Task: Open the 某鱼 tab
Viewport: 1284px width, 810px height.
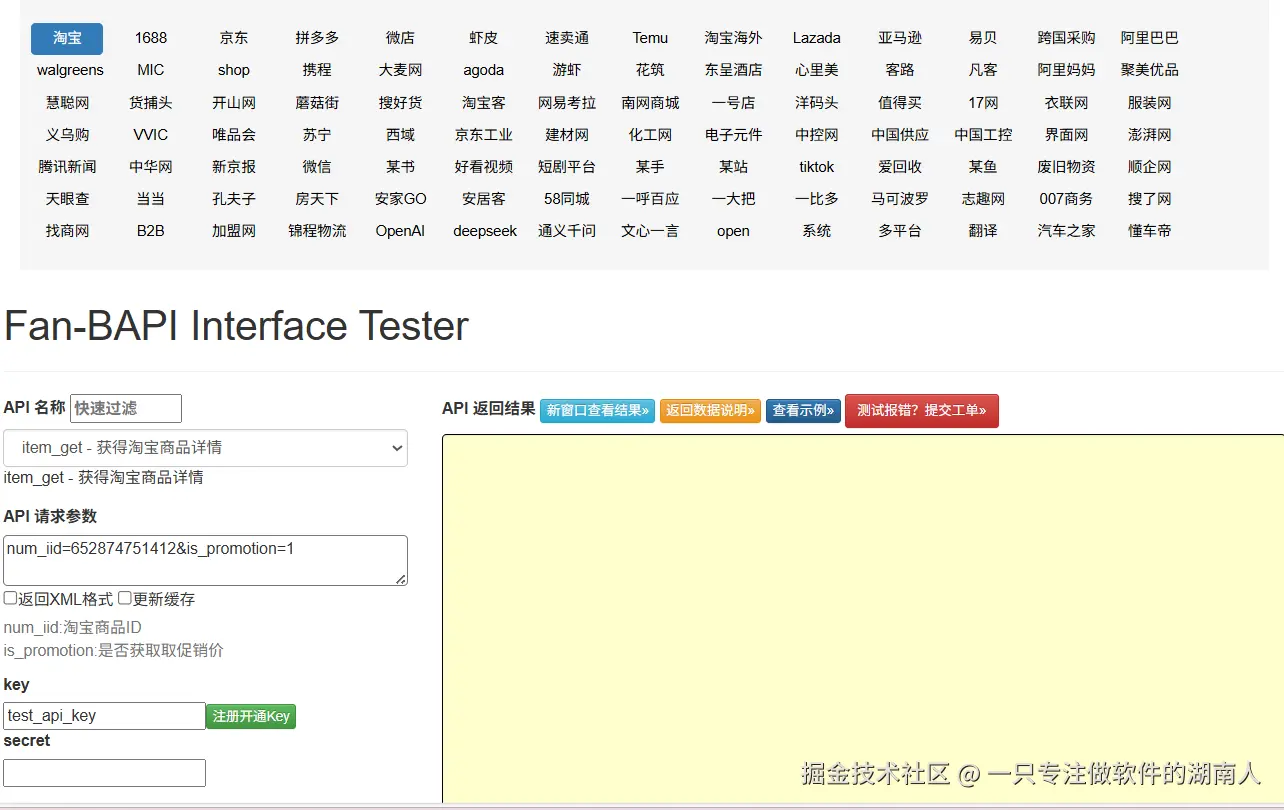Action: point(983,166)
